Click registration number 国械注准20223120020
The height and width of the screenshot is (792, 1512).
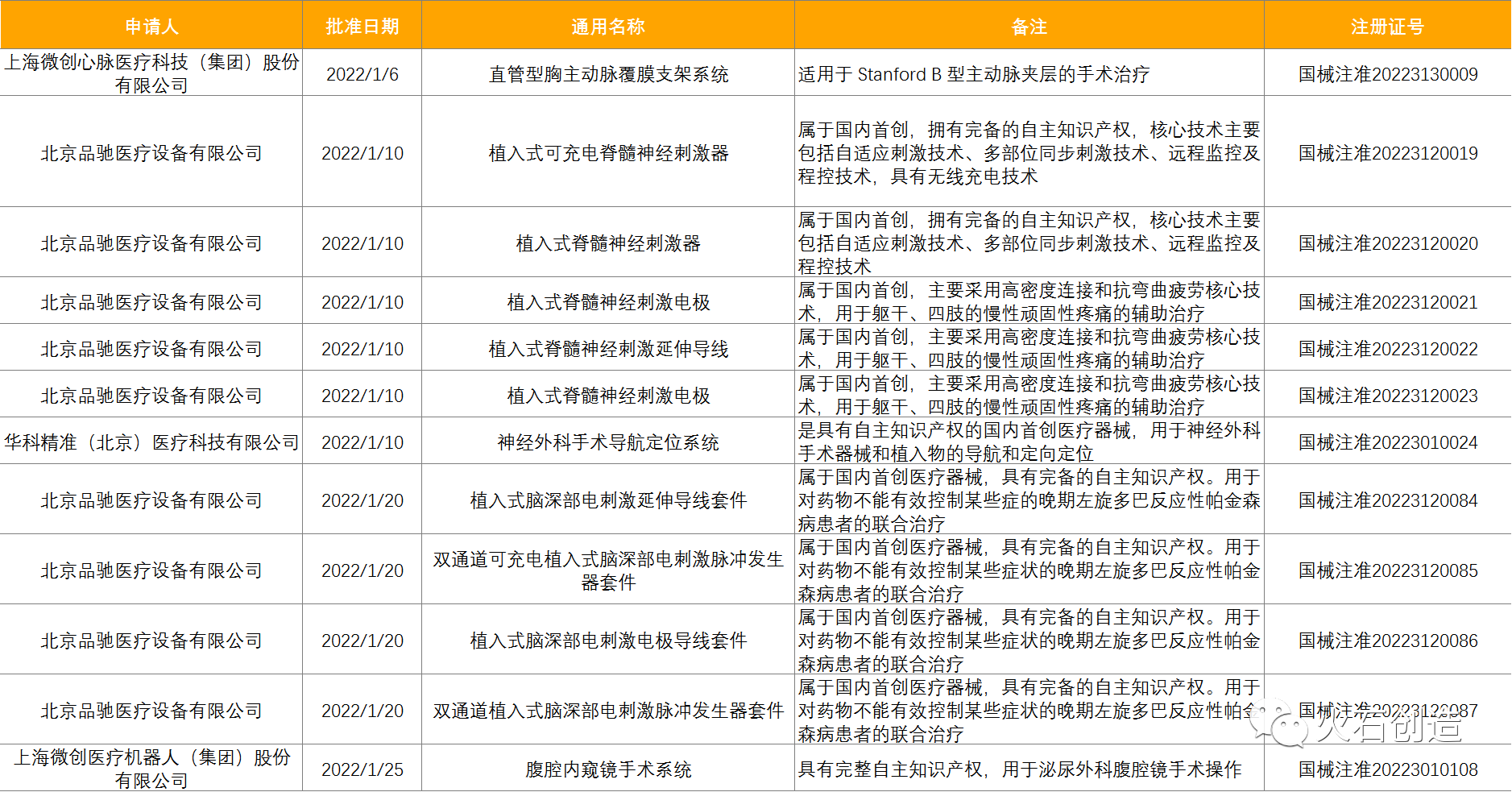pyautogui.click(x=1387, y=243)
